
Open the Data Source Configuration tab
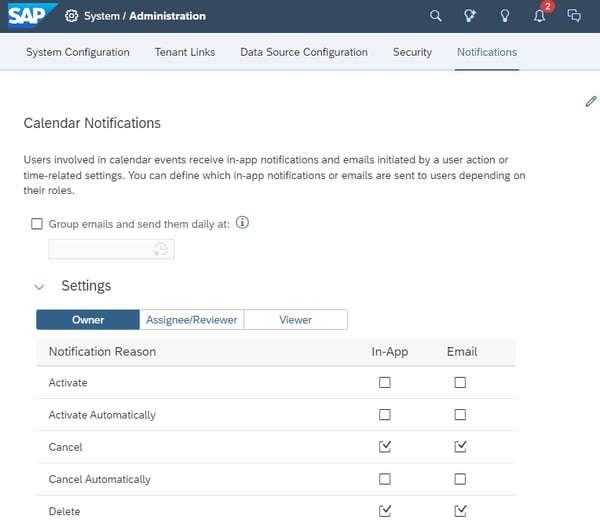[304, 52]
